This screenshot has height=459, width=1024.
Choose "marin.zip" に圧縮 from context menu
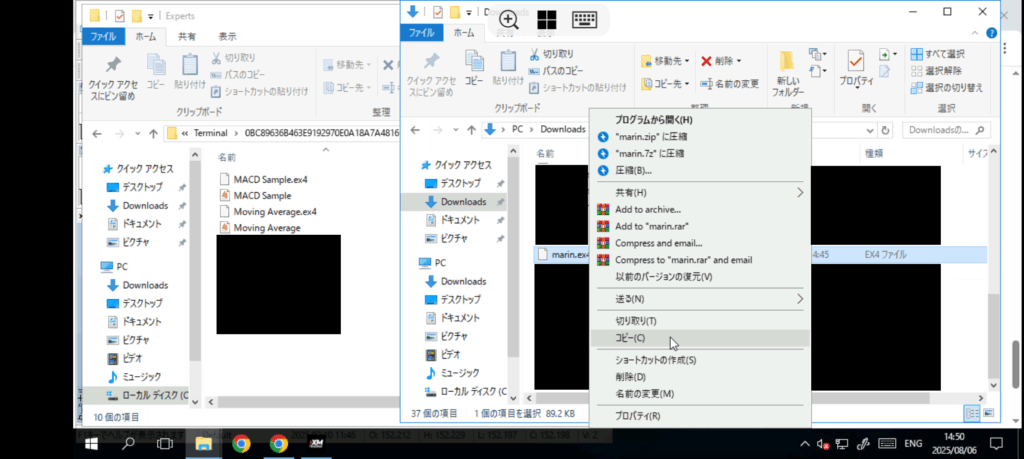click(x=651, y=137)
